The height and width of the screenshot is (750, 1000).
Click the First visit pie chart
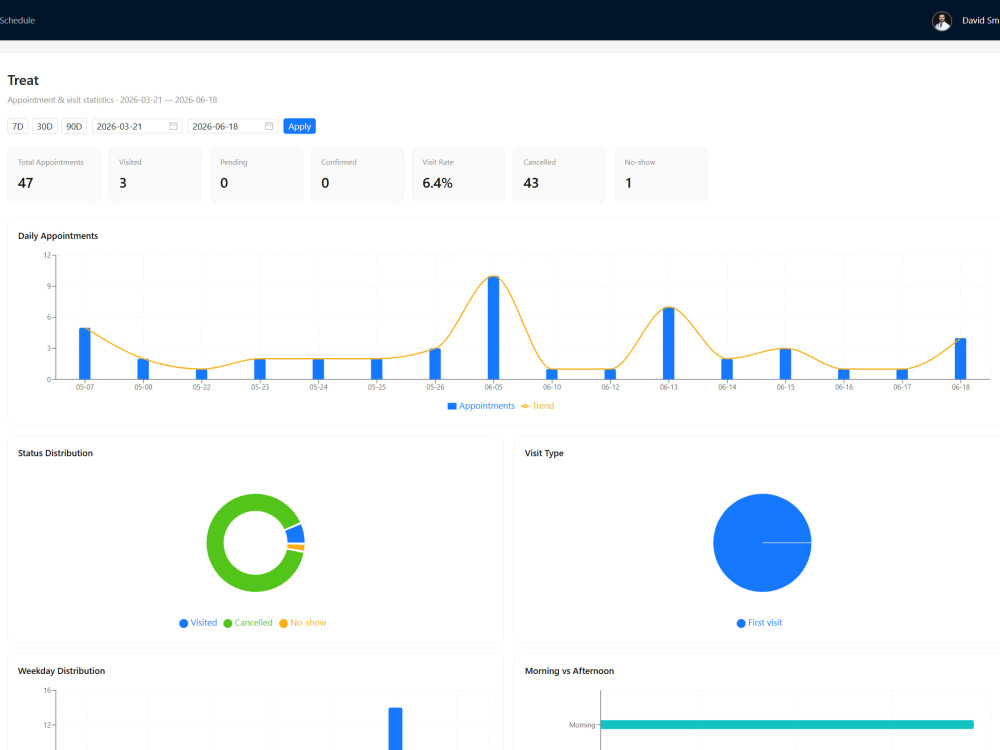tap(762, 543)
